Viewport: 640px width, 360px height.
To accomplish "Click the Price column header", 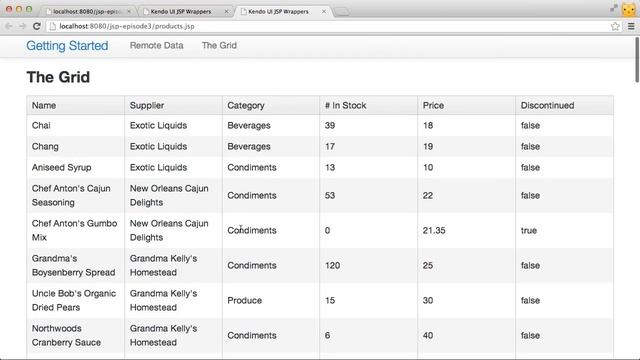I will pos(467,105).
